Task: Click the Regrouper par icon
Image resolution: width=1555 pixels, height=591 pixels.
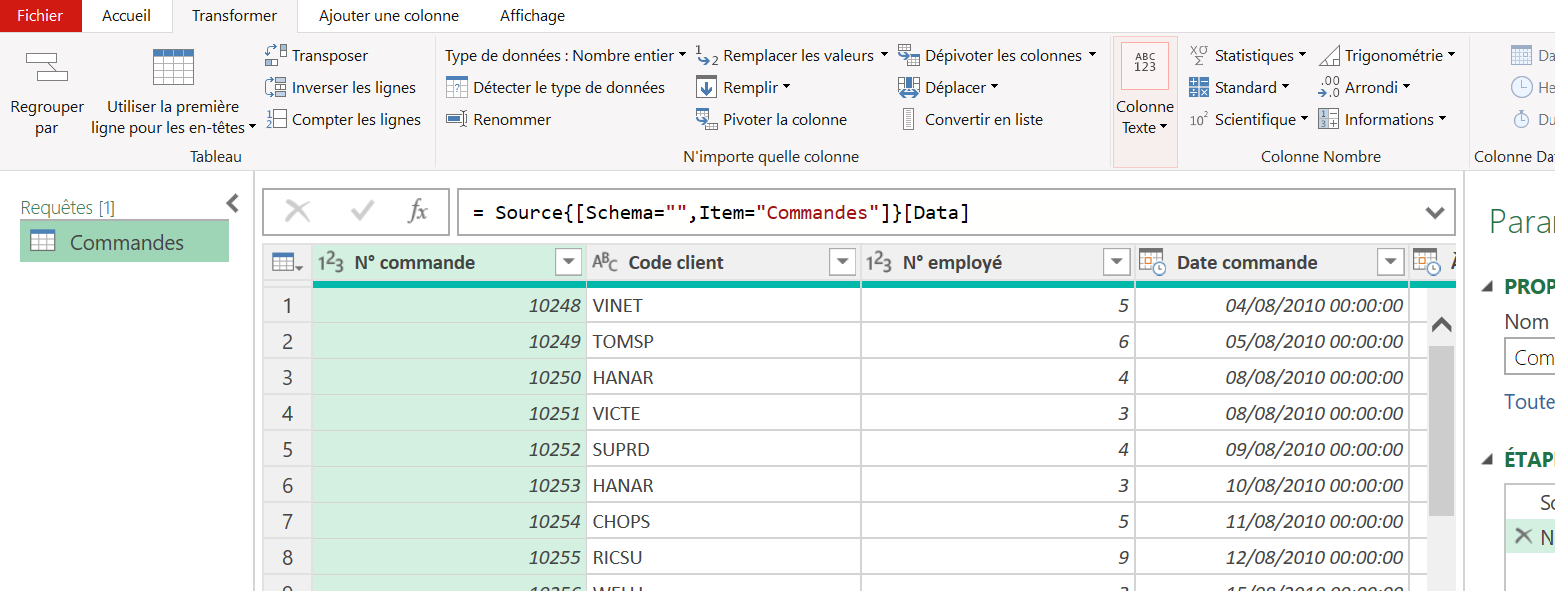Action: coord(47,67)
